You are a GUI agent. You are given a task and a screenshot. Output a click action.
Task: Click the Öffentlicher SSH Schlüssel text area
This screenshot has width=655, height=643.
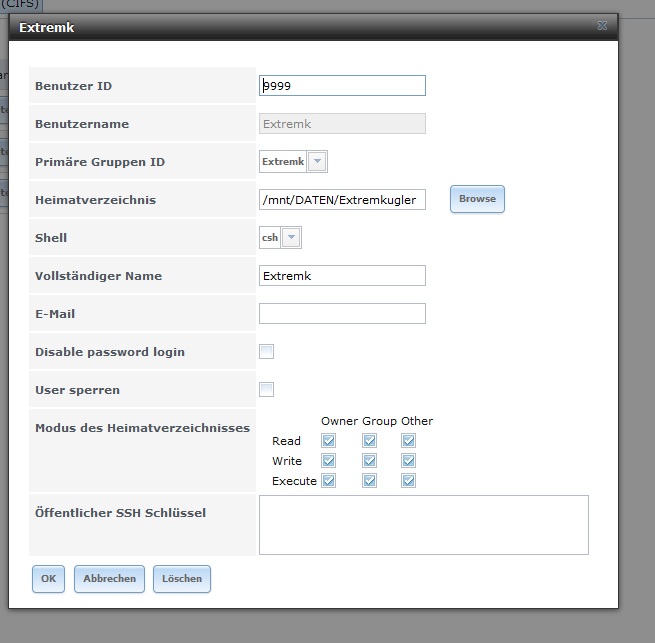click(x=424, y=525)
